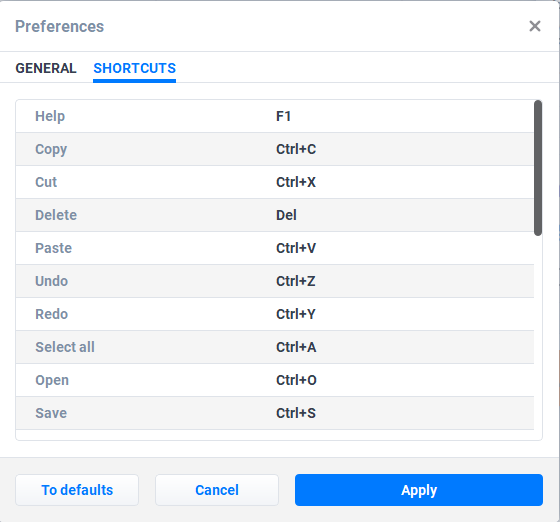
Task: Select the Help shortcut row
Action: (x=275, y=116)
